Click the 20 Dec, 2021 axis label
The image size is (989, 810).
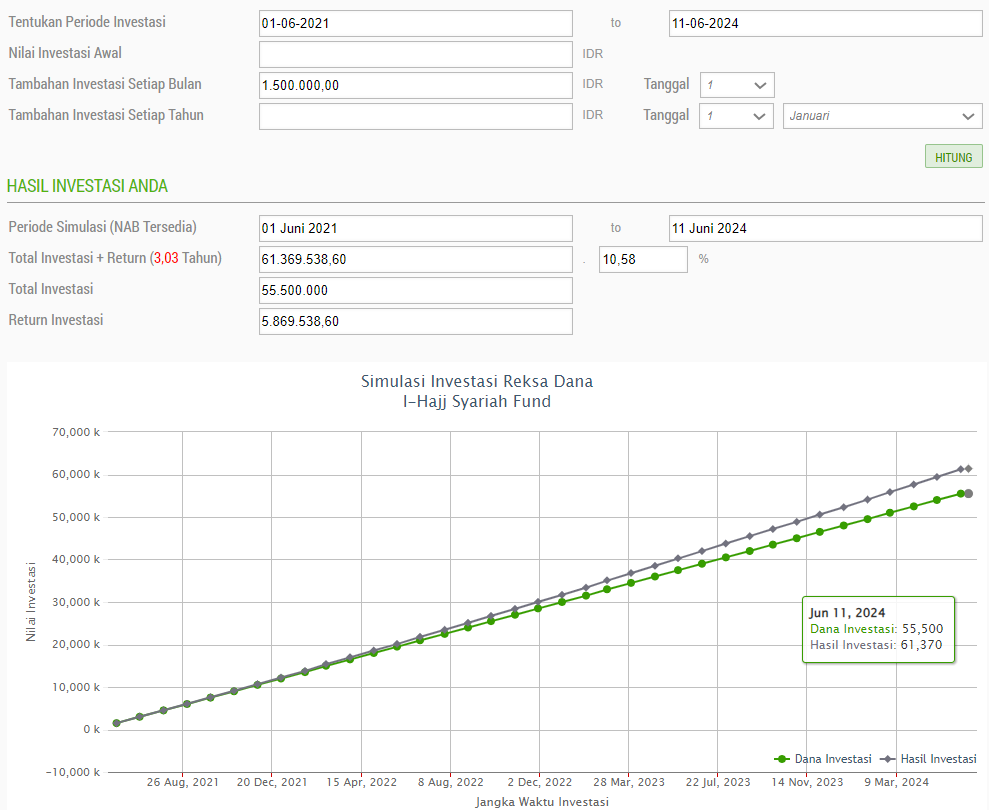point(272,782)
